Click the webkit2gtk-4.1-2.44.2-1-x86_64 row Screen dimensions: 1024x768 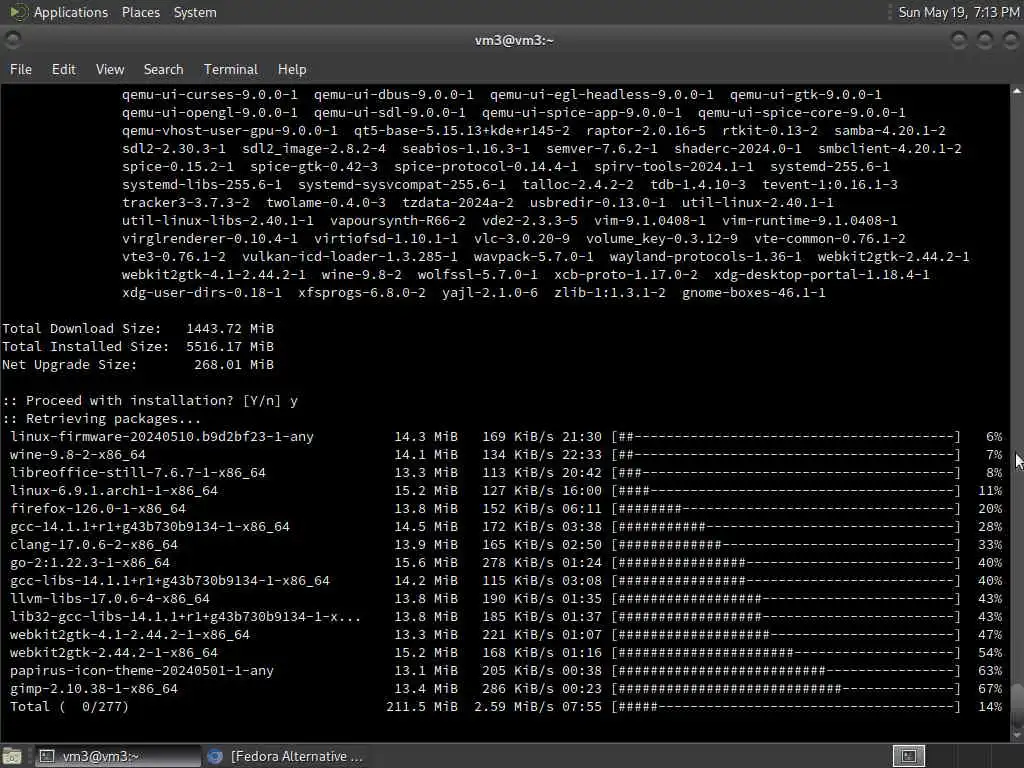(x=505, y=634)
